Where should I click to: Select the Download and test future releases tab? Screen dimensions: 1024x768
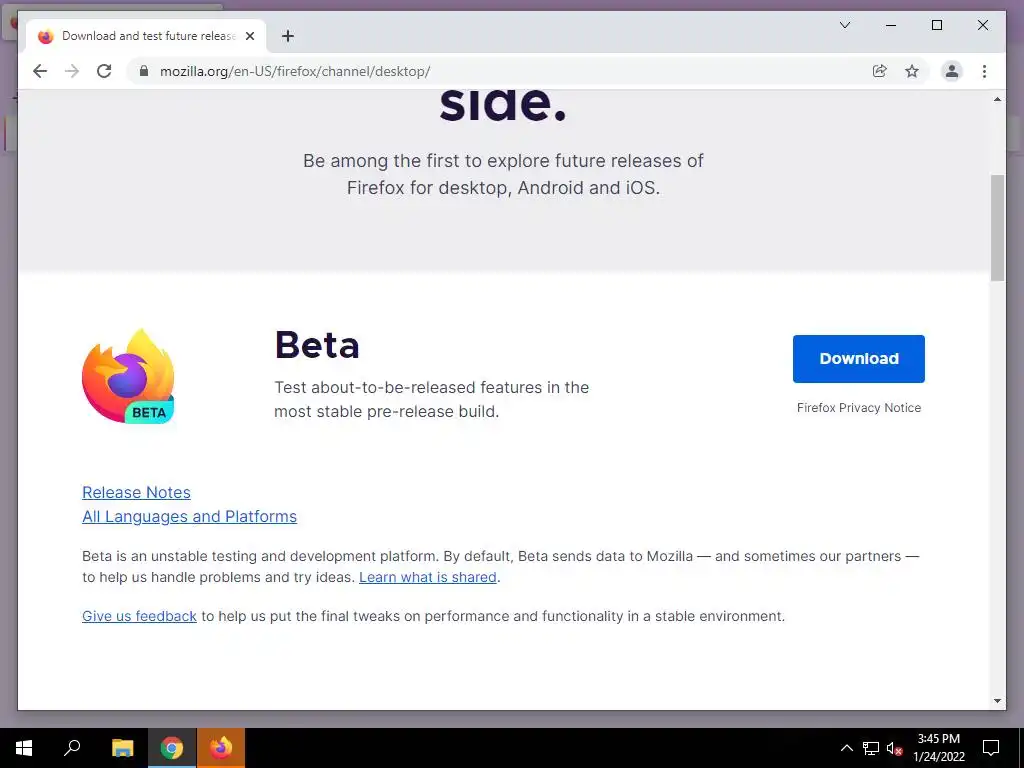click(146, 36)
